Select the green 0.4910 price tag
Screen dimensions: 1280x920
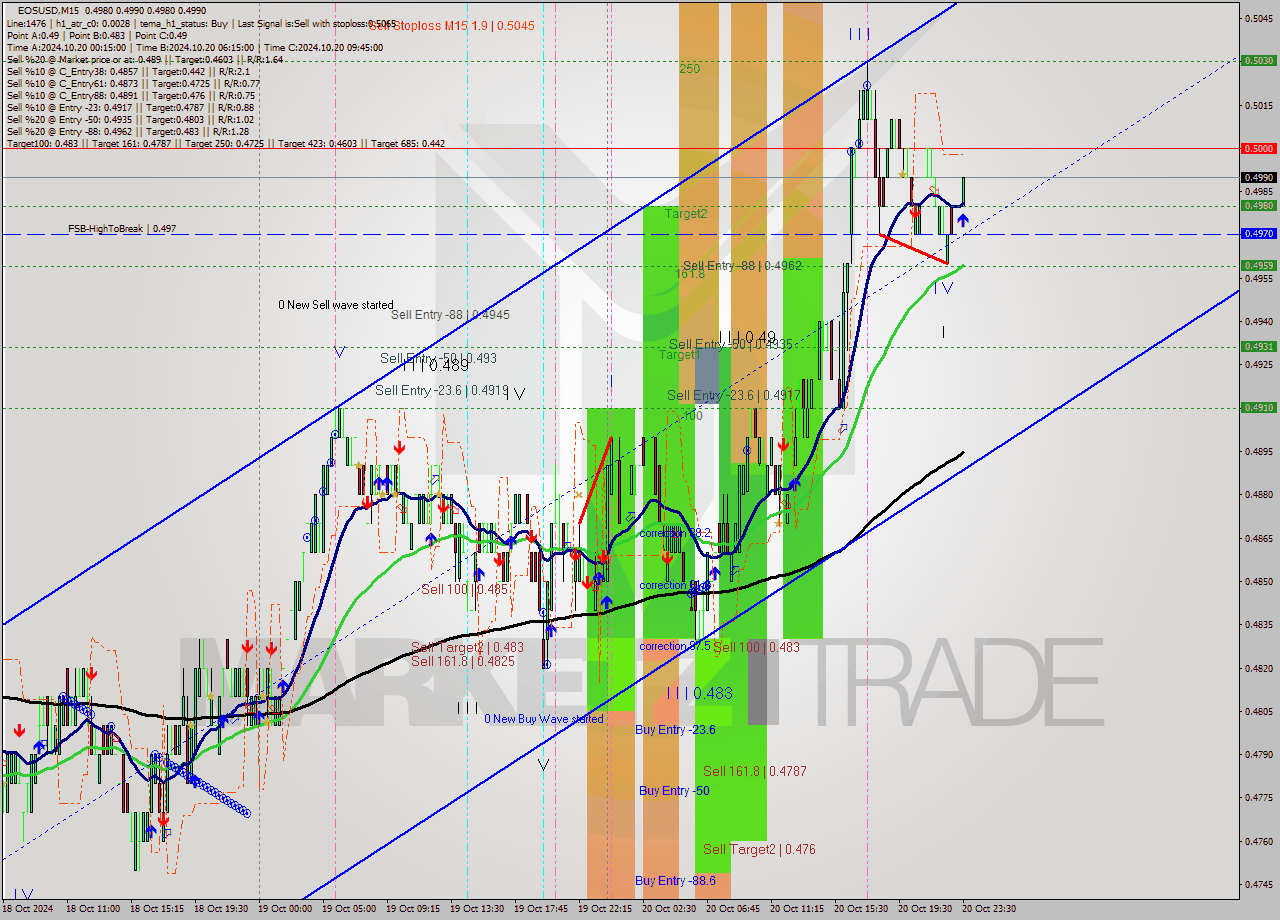point(1258,407)
